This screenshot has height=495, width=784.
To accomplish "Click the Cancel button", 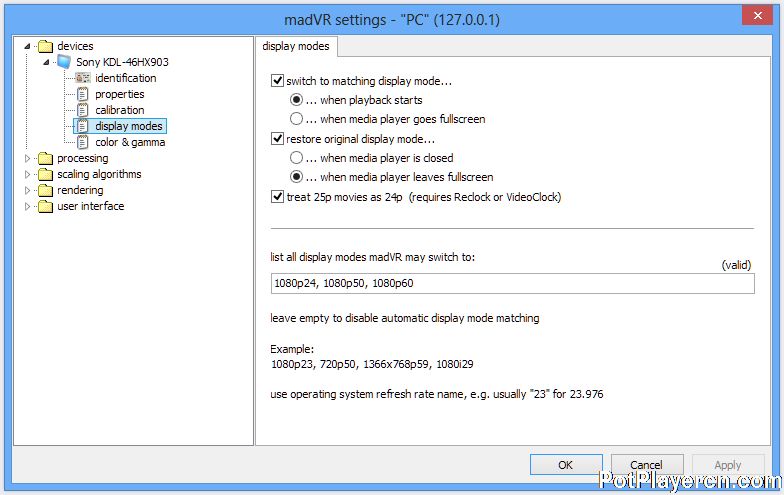I will [x=646, y=465].
